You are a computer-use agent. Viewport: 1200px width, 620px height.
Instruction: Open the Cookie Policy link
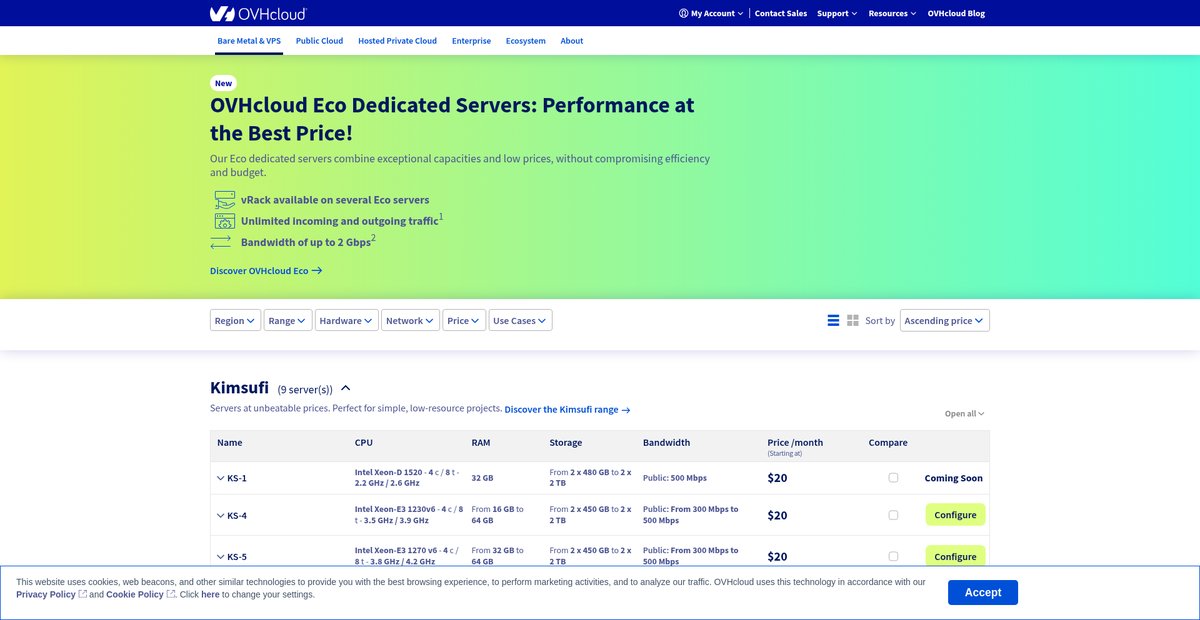coord(135,594)
